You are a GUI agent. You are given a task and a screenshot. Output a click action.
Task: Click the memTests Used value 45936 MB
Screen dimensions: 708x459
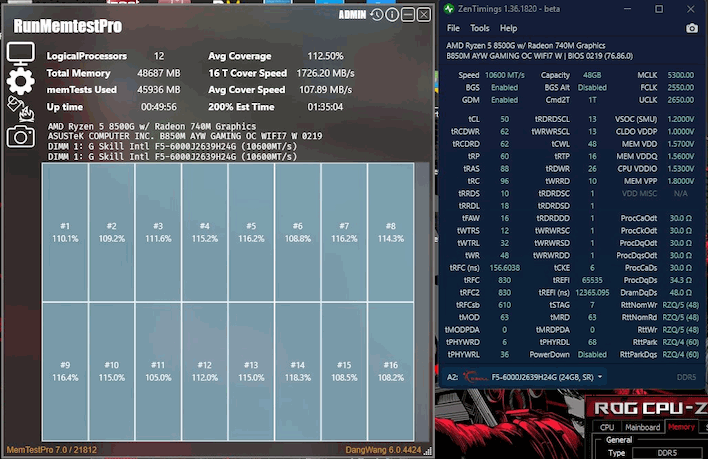pos(158,90)
